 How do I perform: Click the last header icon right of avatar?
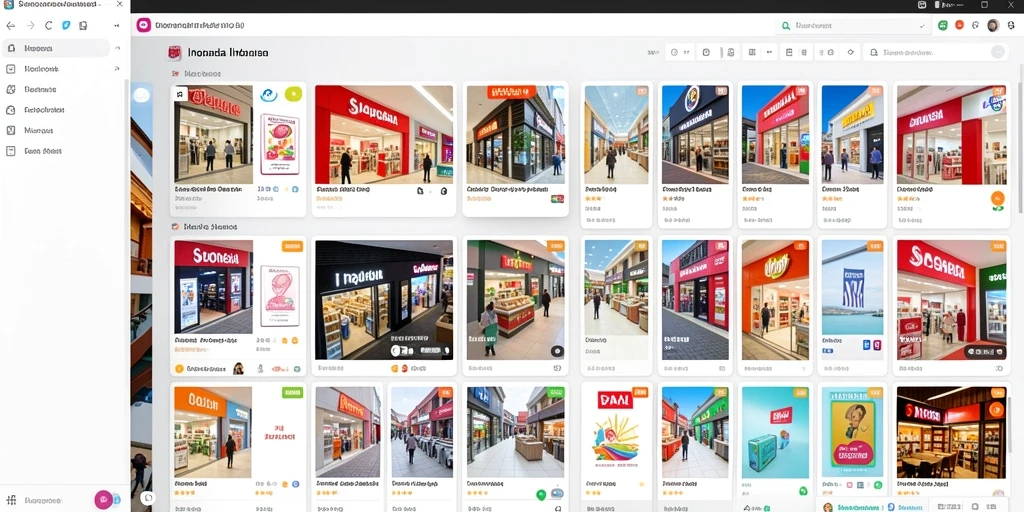tap(1011, 25)
